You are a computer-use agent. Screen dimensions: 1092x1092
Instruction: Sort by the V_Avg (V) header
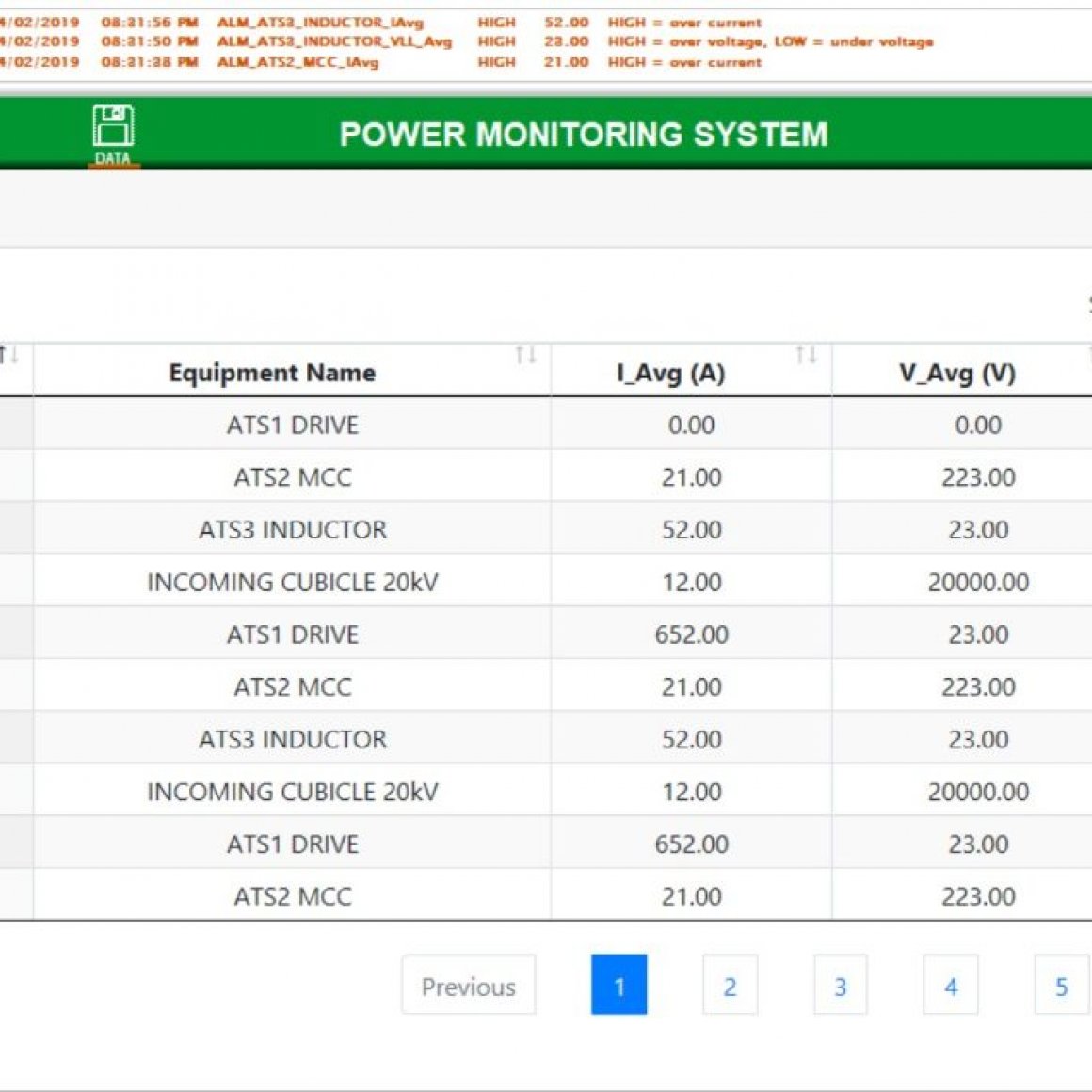click(x=956, y=373)
